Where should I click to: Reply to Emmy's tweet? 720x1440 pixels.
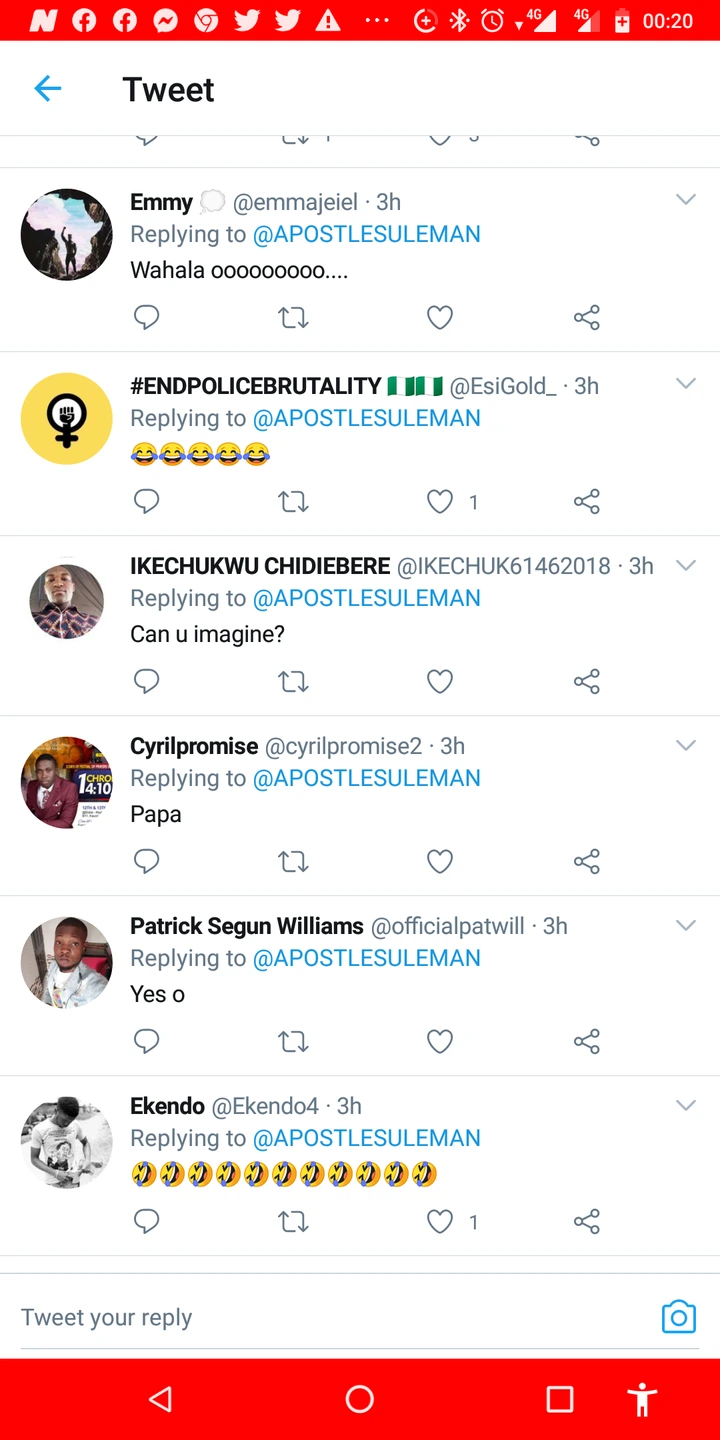click(147, 318)
